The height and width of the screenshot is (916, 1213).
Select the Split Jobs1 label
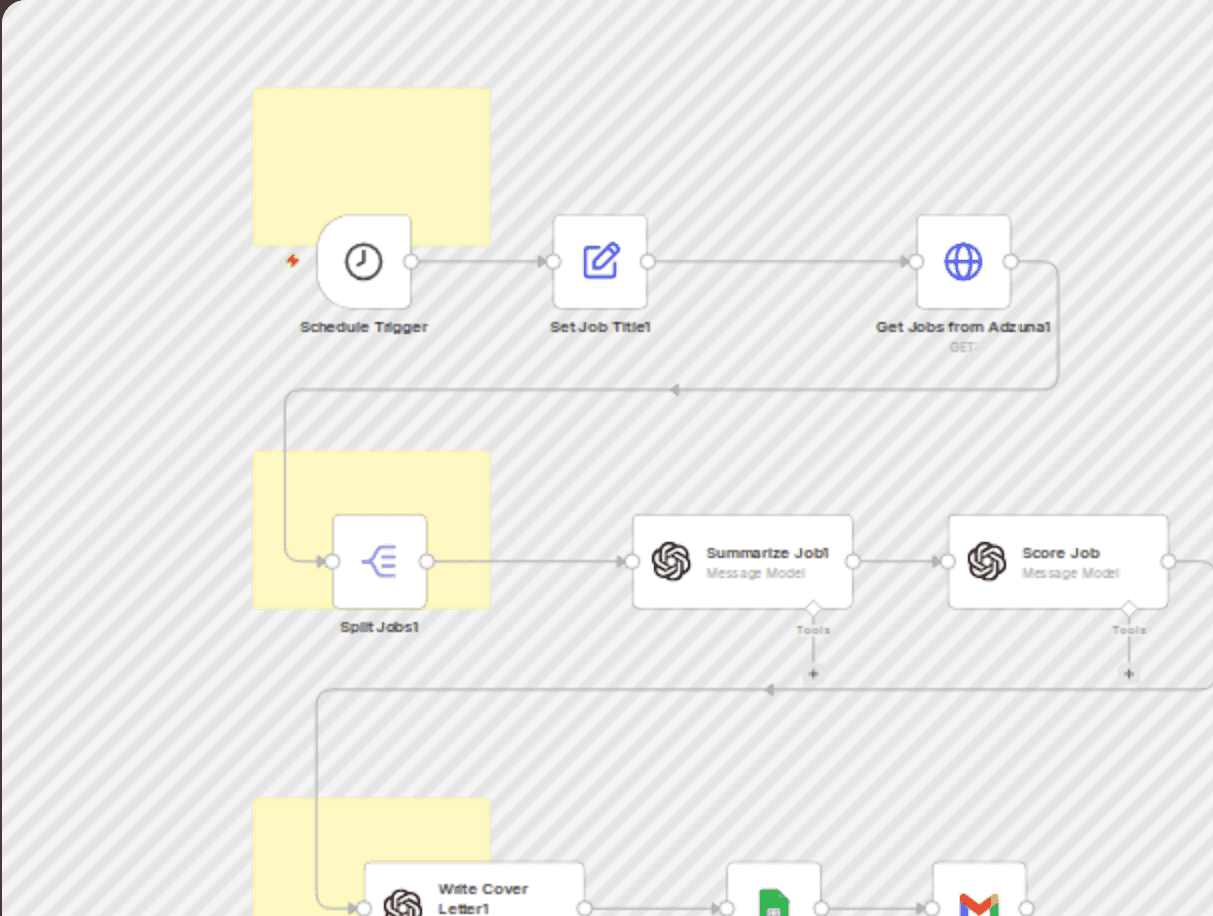(380, 627)
